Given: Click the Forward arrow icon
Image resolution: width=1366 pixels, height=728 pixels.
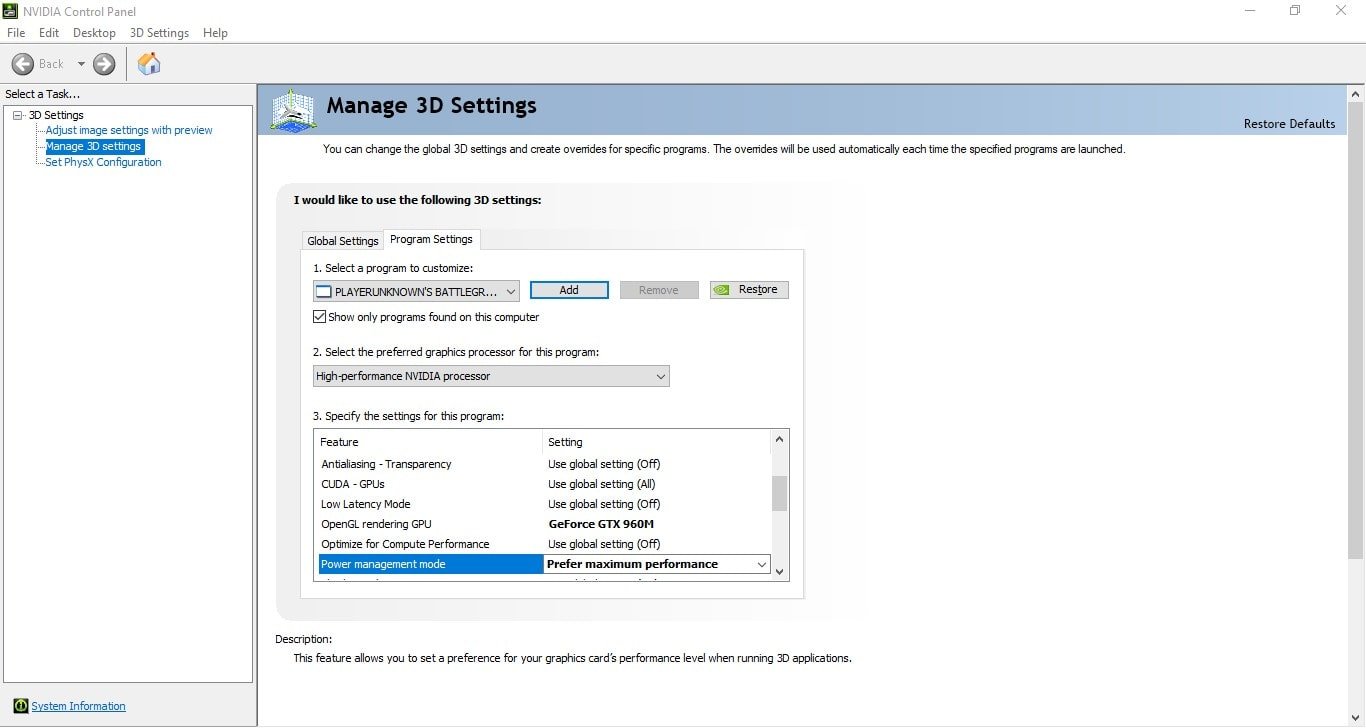Looking at the screenshot, I should point(104,64).
